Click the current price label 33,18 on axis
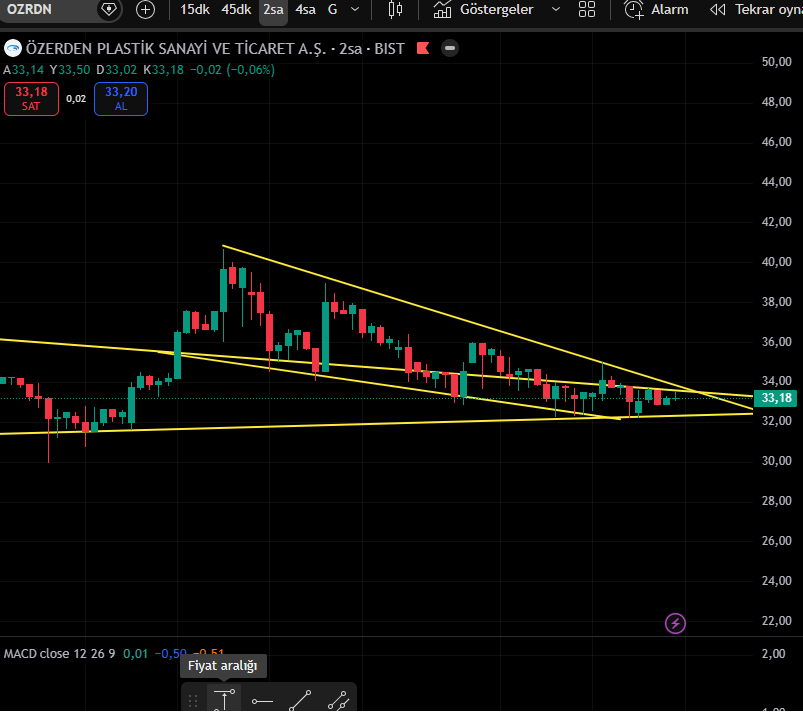The image size is (803, 712). tap(776, 398)
